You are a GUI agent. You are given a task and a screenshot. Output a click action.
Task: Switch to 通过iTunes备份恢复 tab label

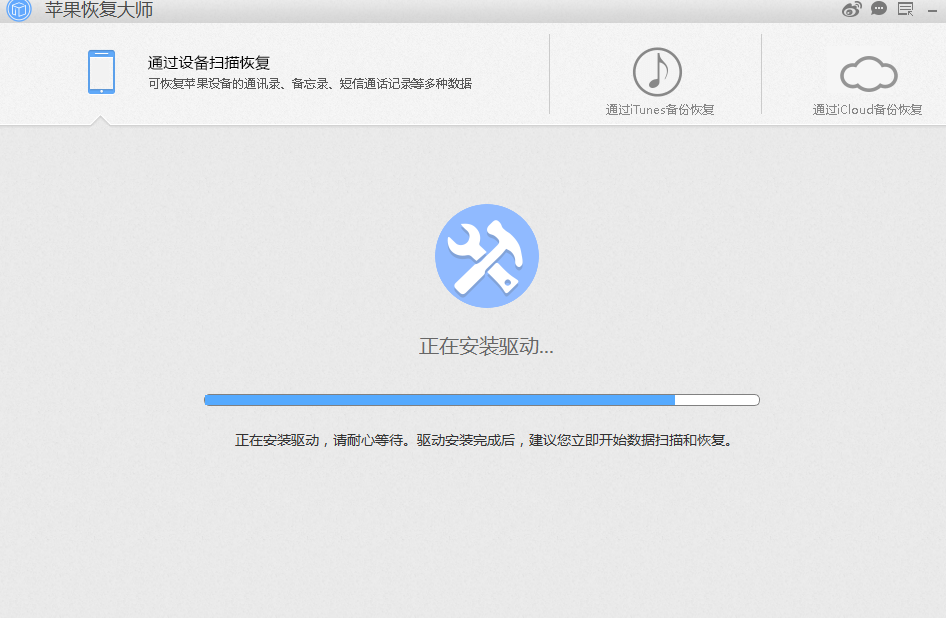pyautogui.click(x=660, y=110)
